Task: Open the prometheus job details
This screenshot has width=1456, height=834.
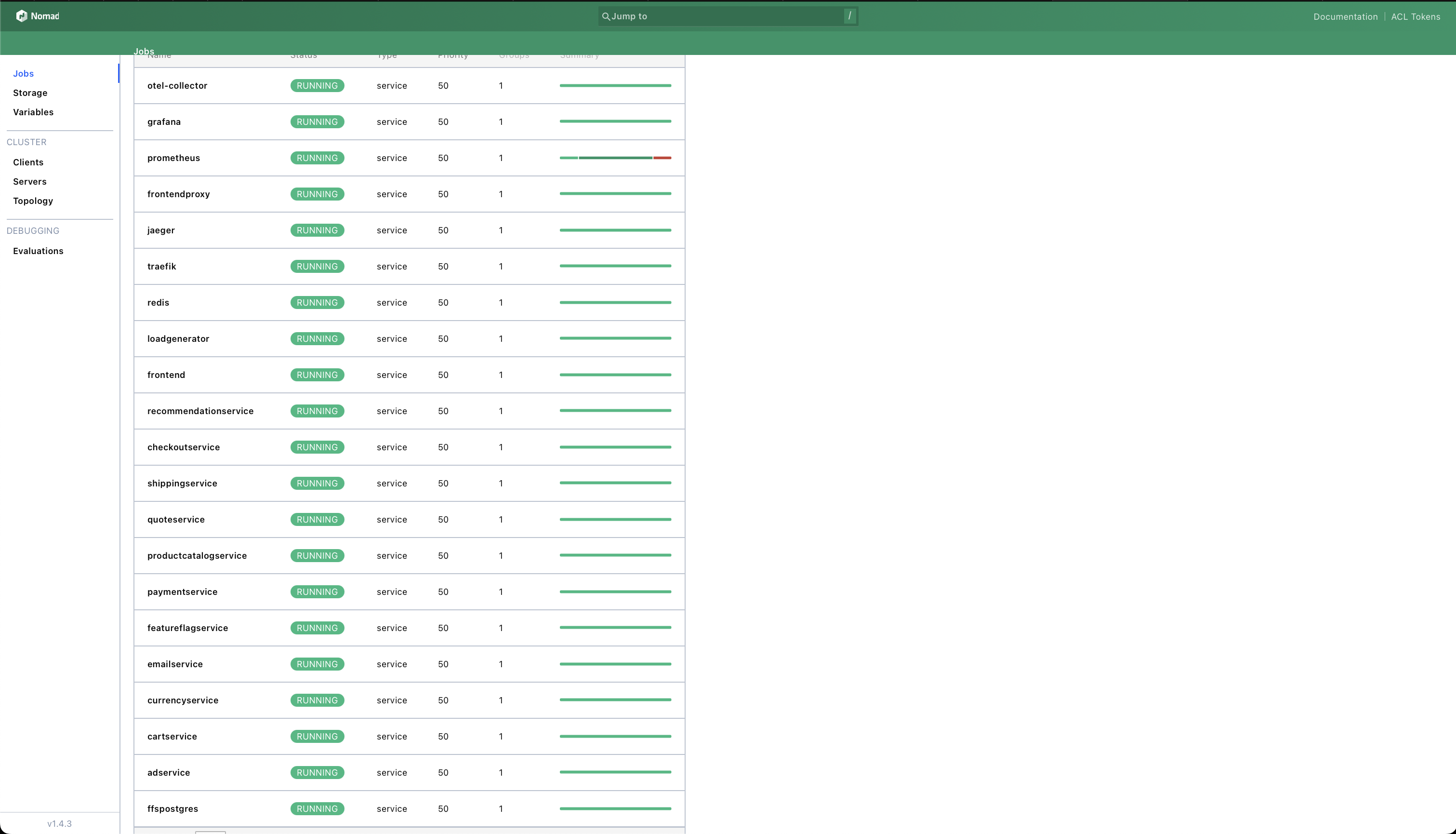Action: 173,158
